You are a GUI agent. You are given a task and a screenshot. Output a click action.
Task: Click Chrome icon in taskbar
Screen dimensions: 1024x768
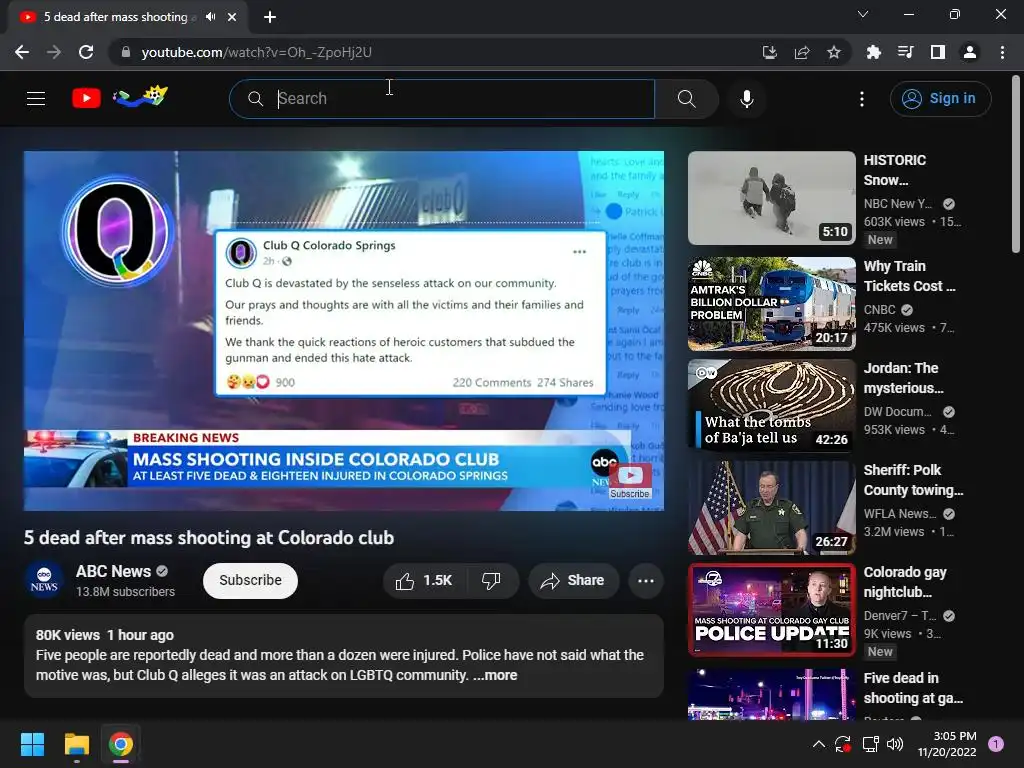121,744
